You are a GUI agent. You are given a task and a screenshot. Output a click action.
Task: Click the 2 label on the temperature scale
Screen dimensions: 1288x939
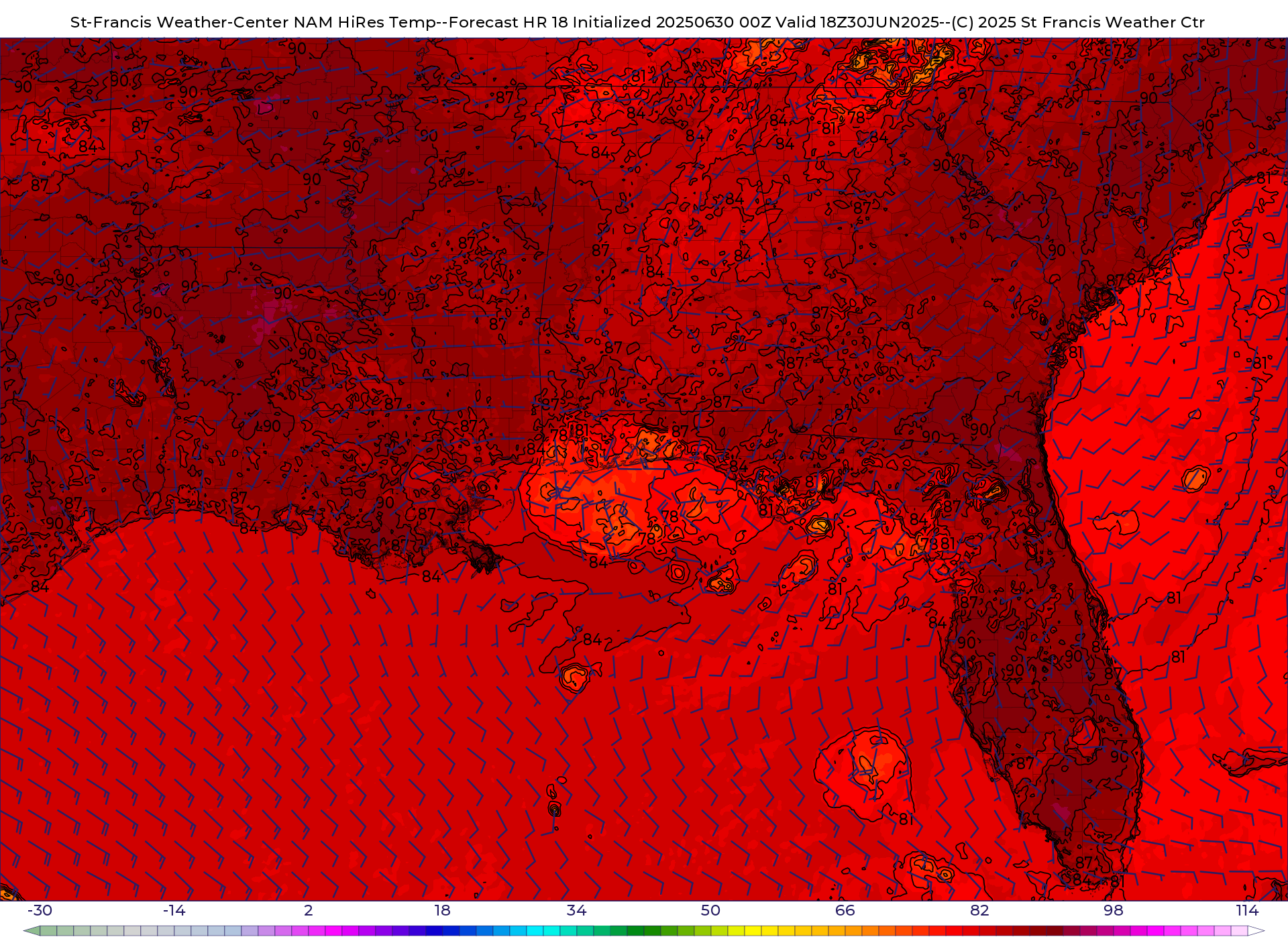[309, 910]
